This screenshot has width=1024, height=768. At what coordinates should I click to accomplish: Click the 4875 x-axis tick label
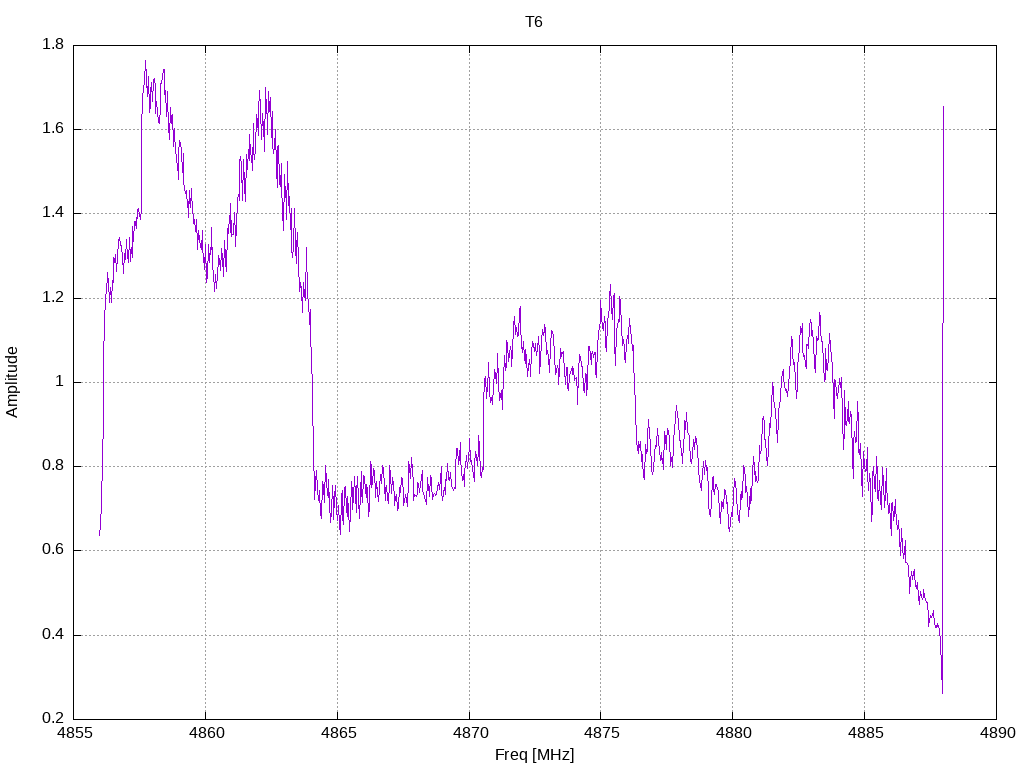pos(601,733)
